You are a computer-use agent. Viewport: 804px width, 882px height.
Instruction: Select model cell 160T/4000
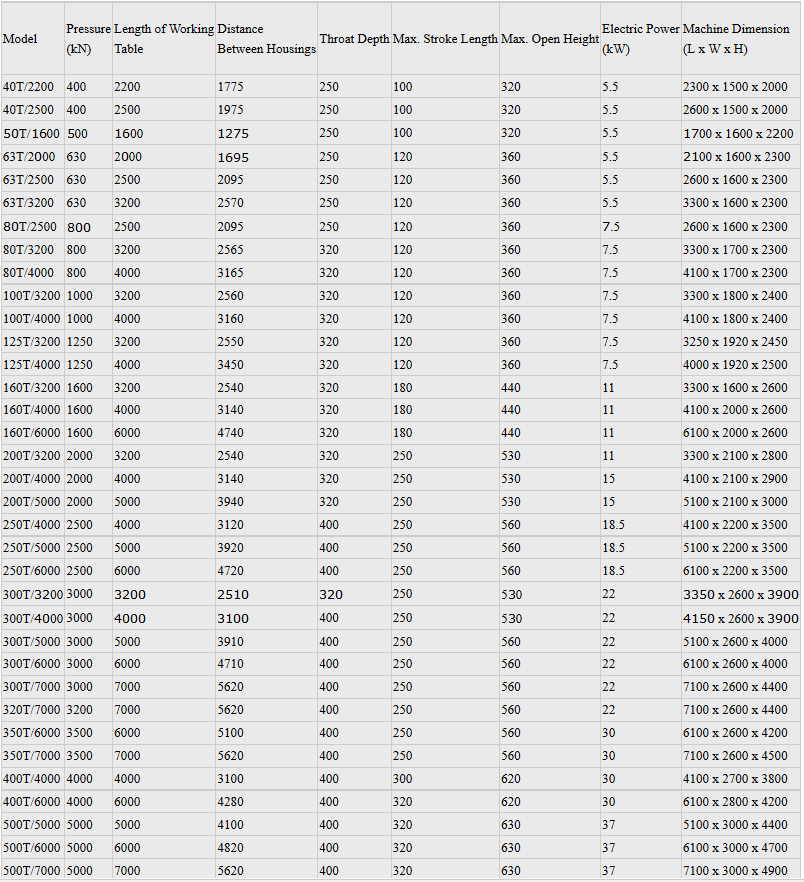click(32, 410)
